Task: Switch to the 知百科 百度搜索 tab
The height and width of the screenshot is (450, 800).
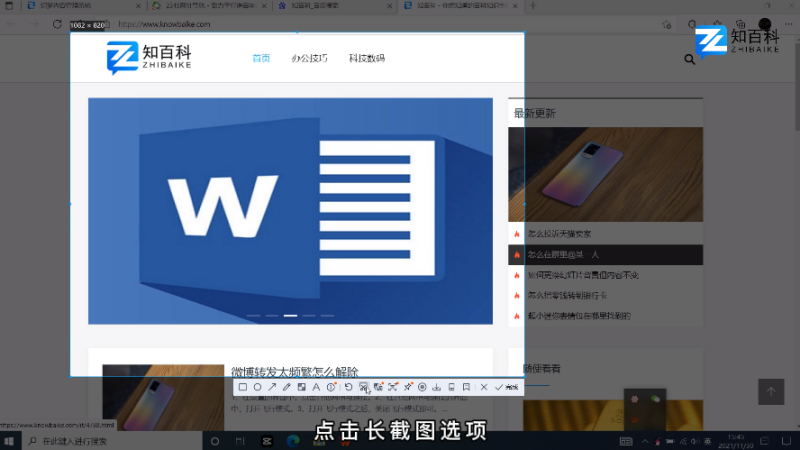Action: (334, 6)
